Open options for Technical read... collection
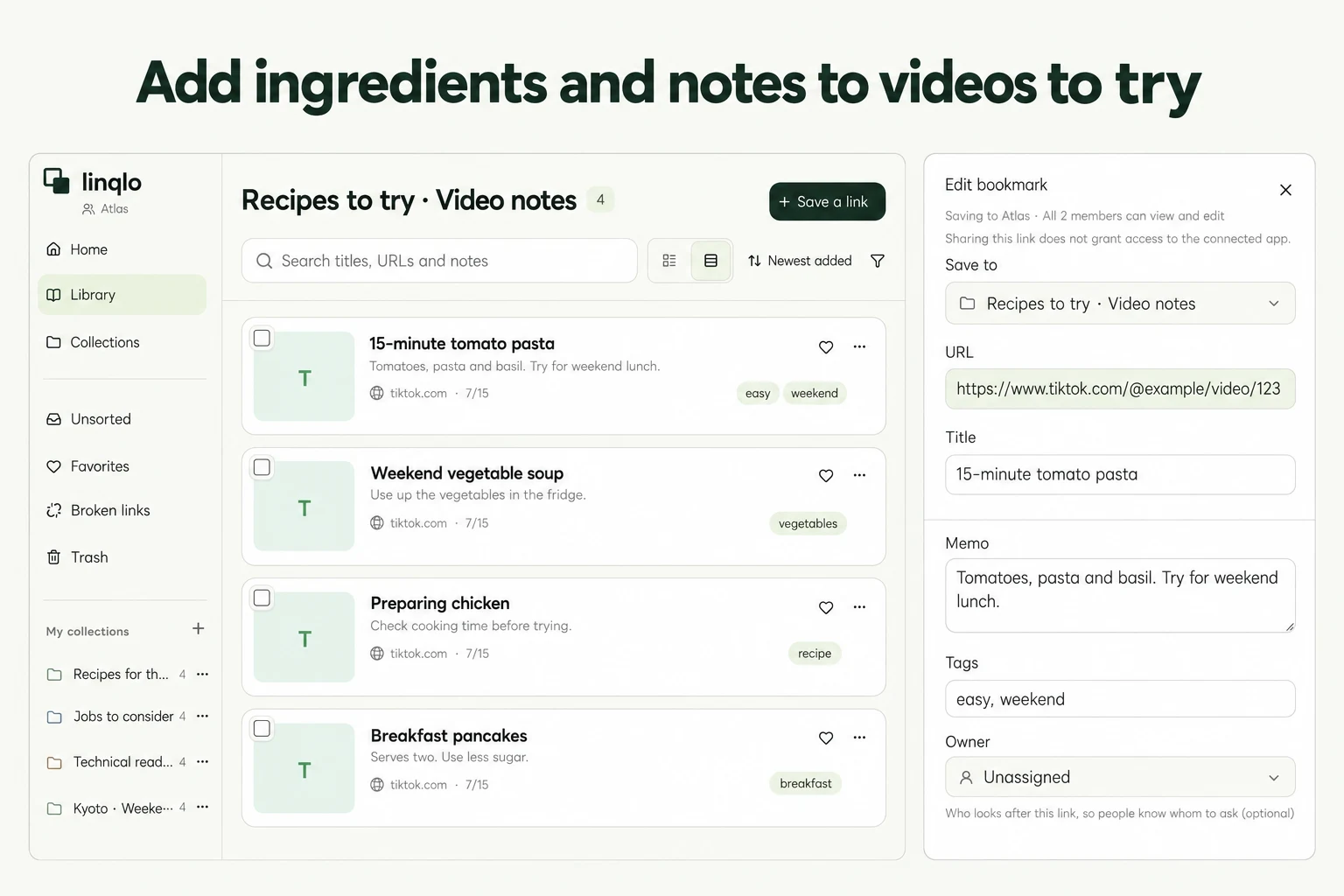Viewport: 1344px width, 896px height. click(x=203, y=762)
